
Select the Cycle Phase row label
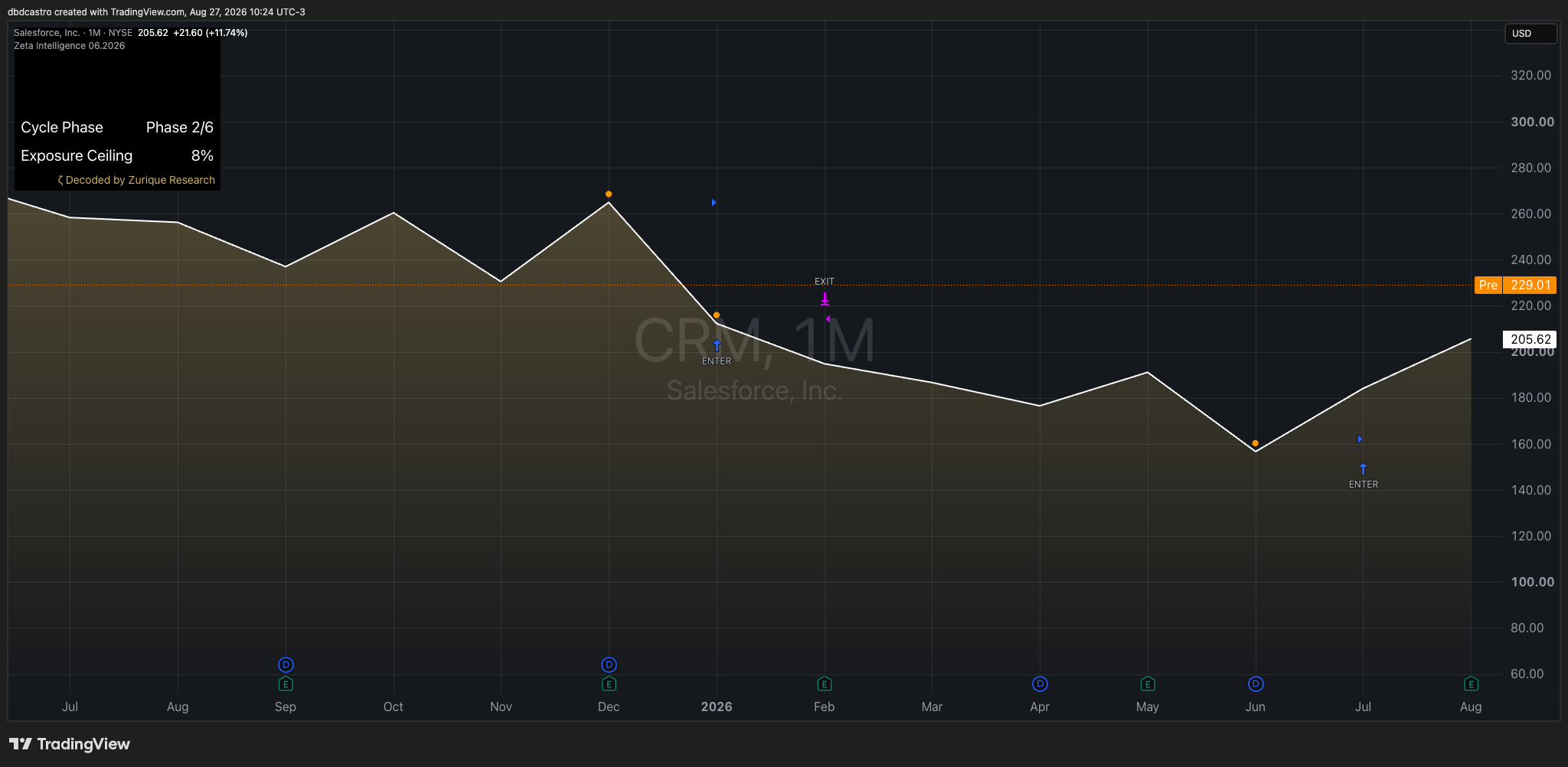[62, 127]
